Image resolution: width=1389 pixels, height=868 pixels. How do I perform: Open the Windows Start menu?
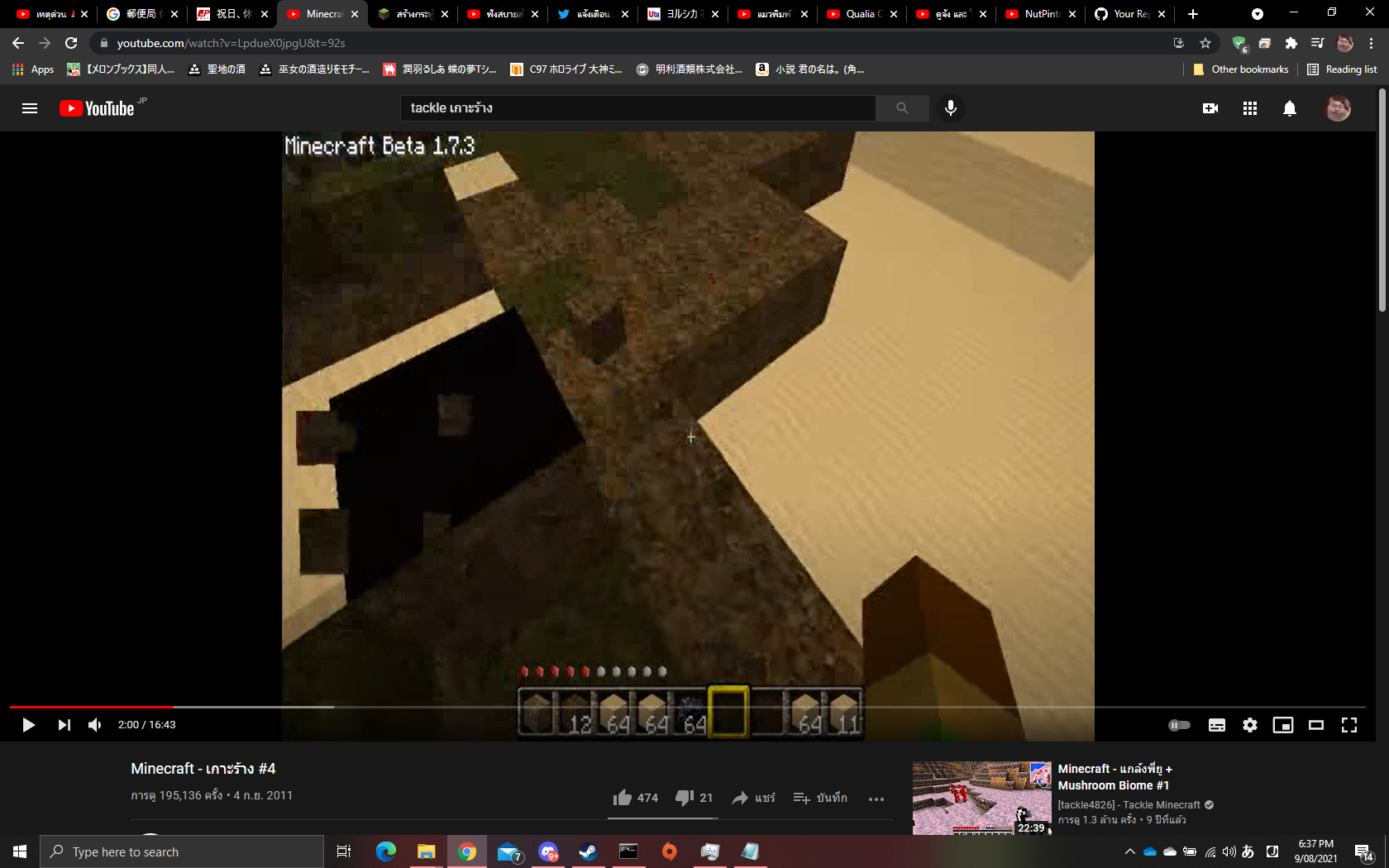pyautogui.click(x=20, y=851)
